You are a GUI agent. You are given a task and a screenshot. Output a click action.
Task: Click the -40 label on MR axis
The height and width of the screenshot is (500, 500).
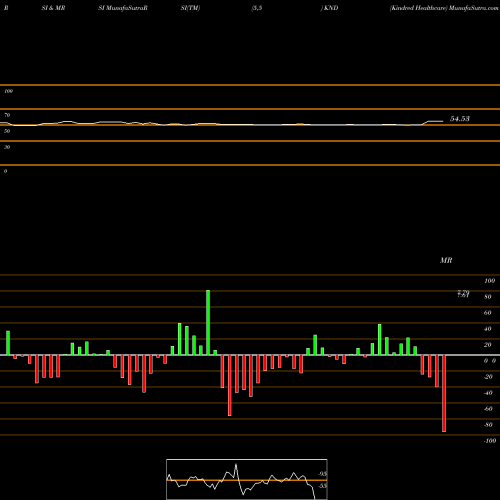pyautogui.click(x=488, y=393)
